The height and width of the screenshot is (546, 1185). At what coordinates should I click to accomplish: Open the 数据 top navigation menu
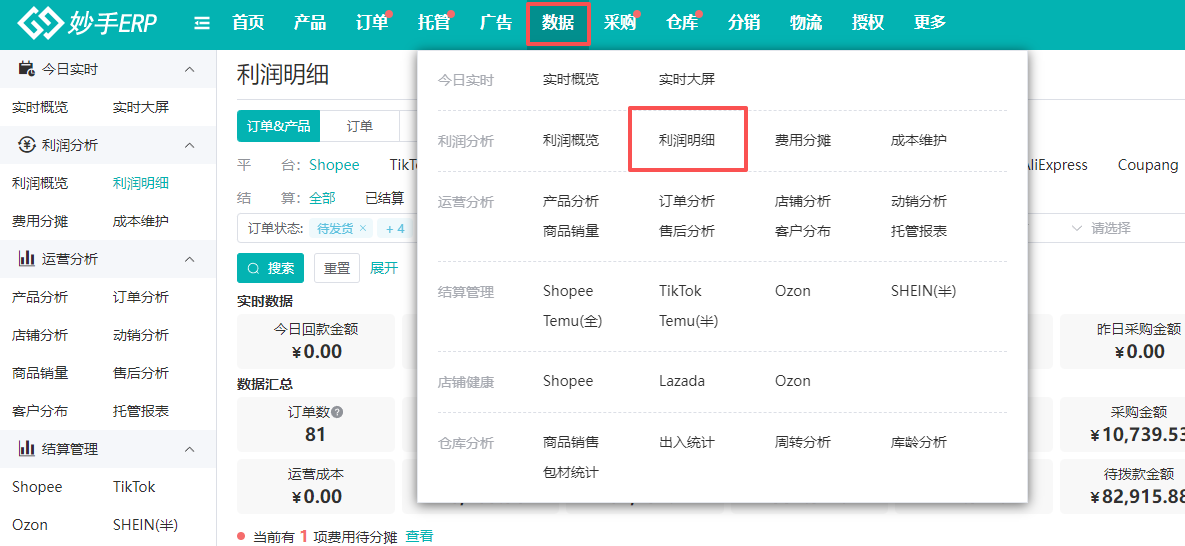[x=558, y=23]
